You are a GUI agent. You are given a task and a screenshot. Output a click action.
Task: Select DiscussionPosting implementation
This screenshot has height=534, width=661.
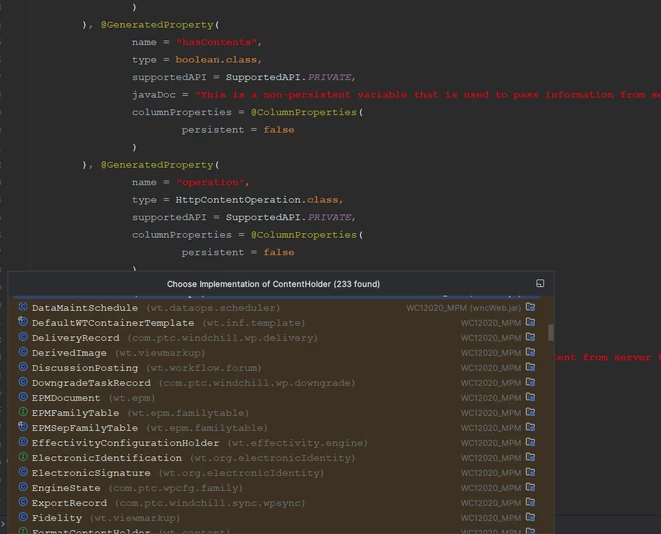tap(277, 368)
